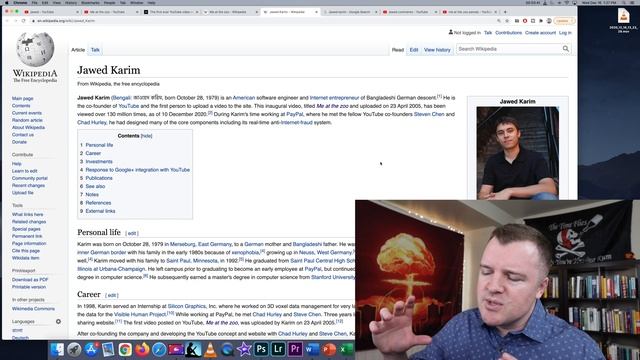Launch Launchpad from the Dock
The height and width of the screenshot is (360, 640).
[x=74, y=349]
